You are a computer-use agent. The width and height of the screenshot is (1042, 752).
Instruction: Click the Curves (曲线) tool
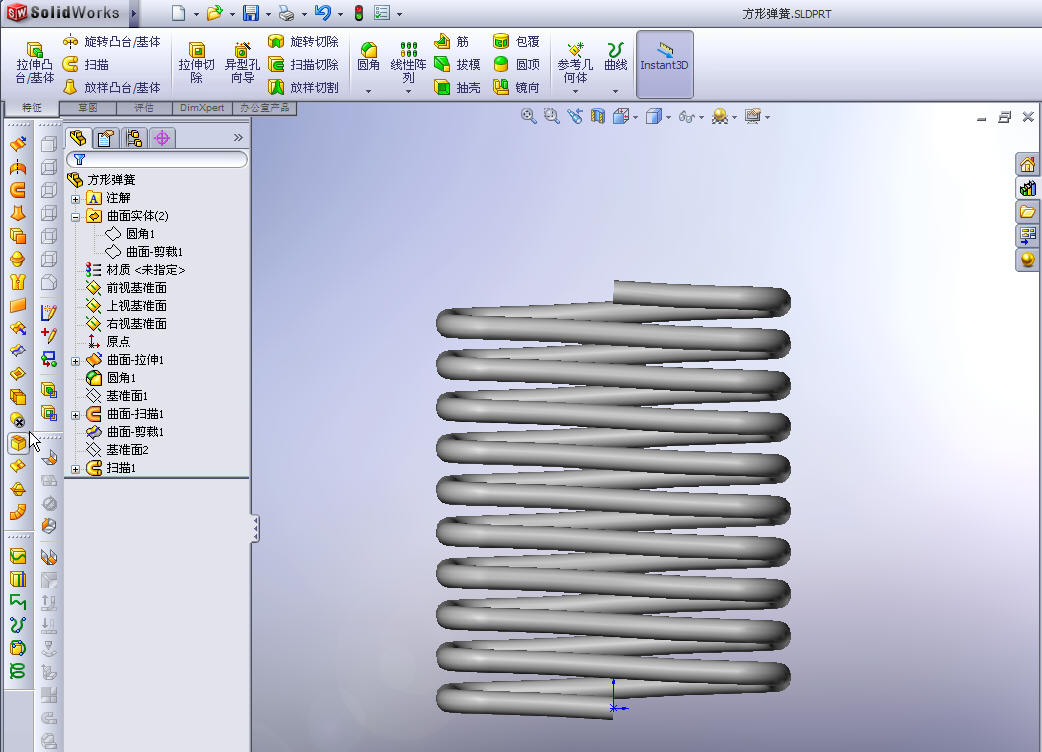(x=615, y=56)
